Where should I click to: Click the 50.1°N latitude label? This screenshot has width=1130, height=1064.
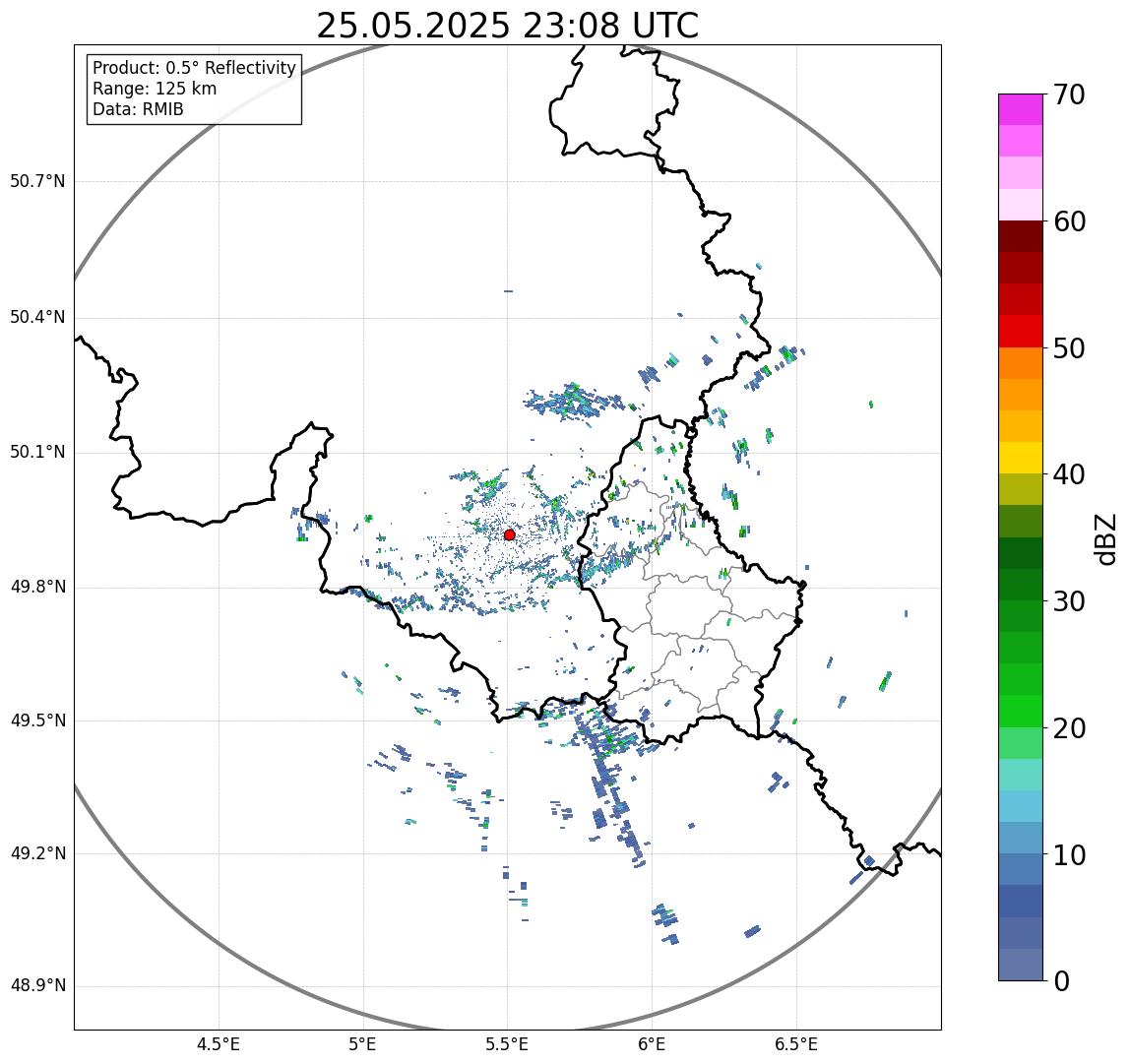37,453
